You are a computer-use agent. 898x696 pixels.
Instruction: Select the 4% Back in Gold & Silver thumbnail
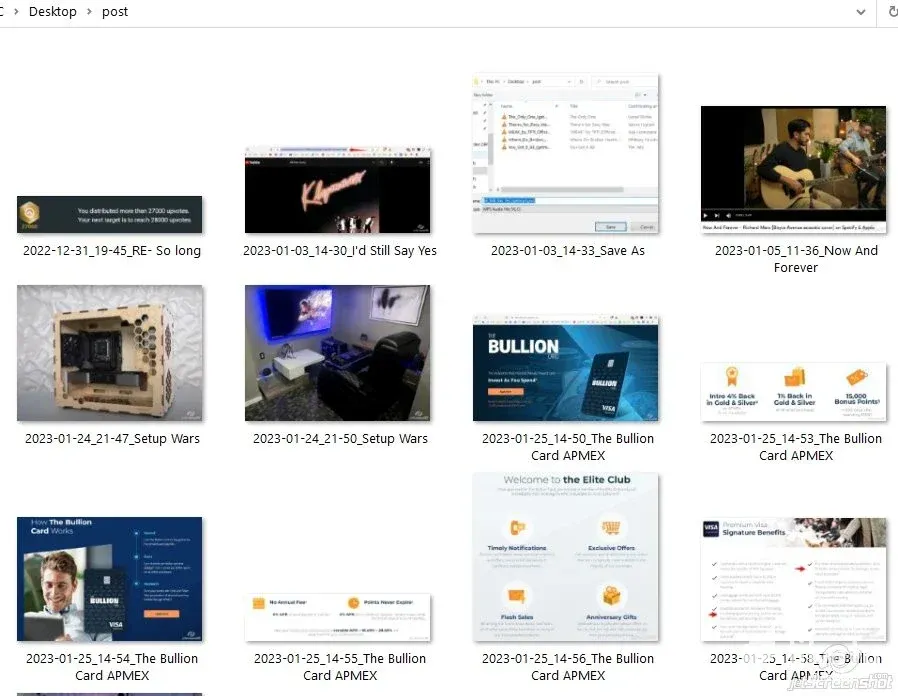[793, 392]
